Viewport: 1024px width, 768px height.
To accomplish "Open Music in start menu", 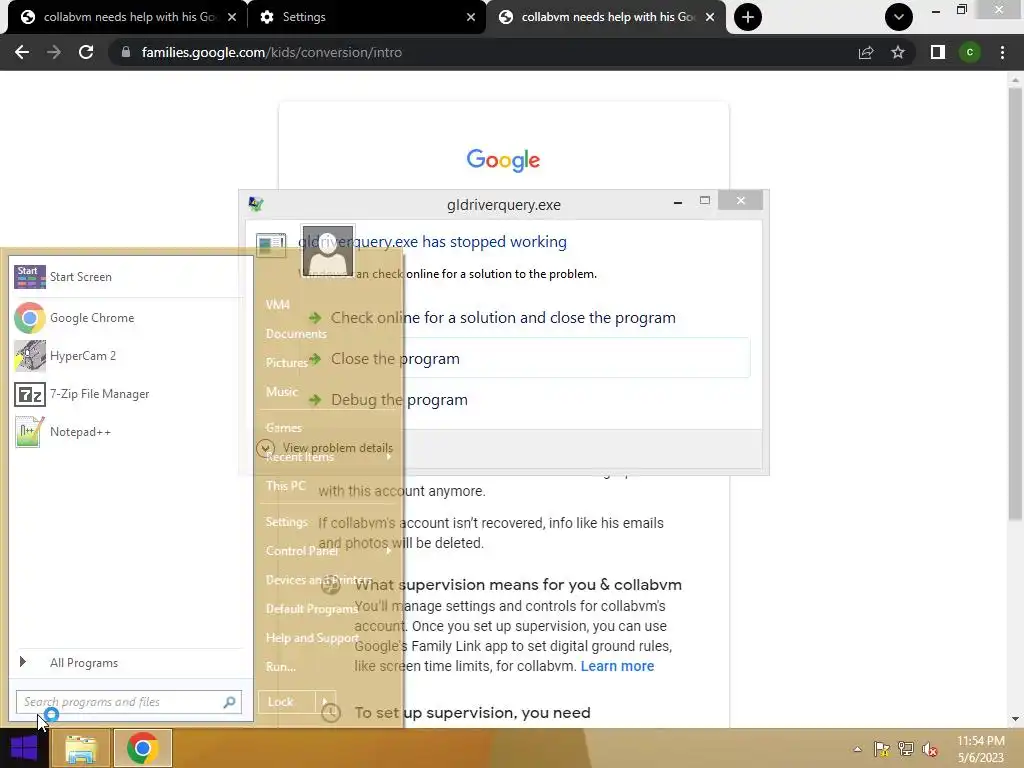I will (x=281, y=392).
